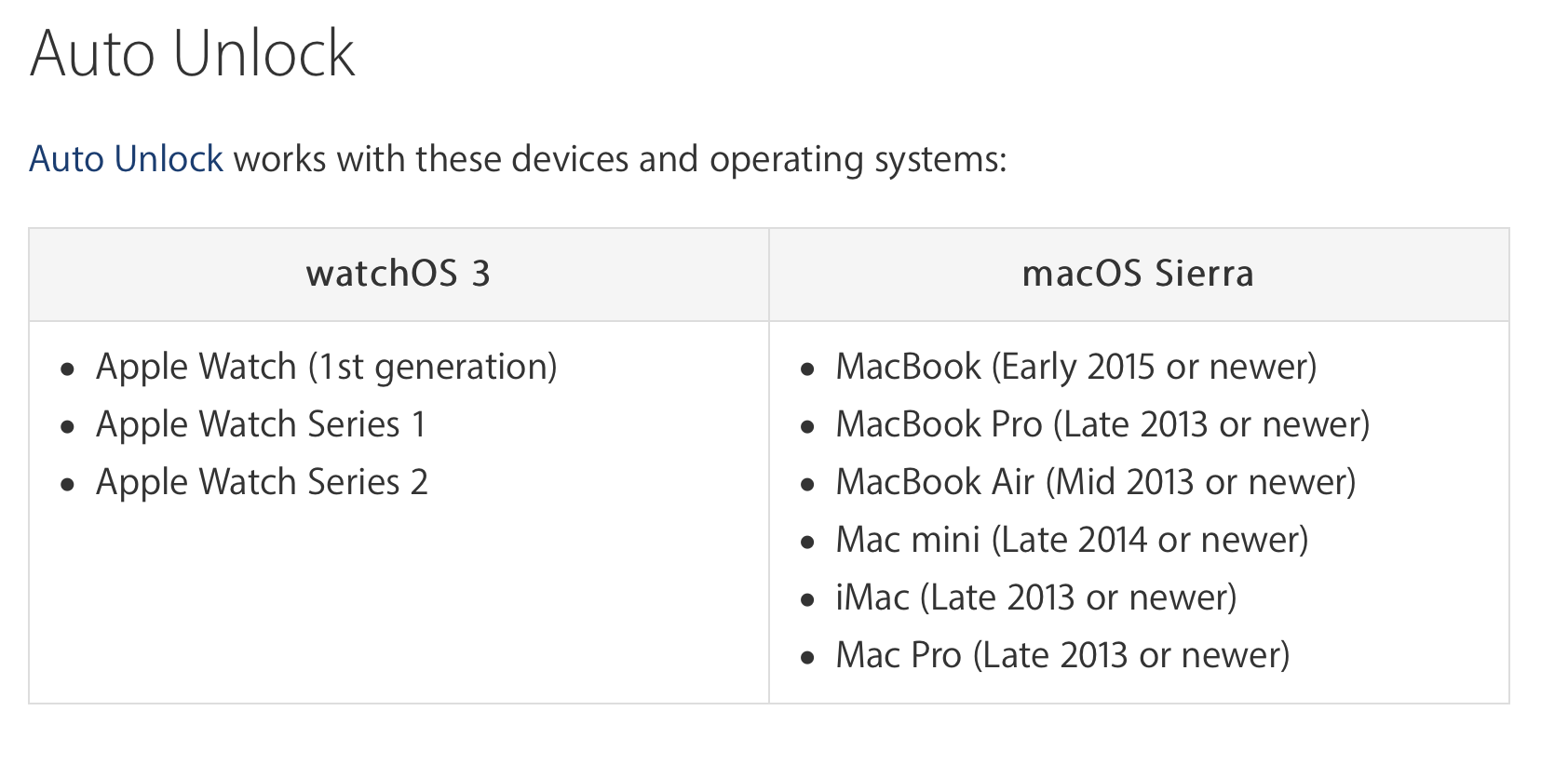This screenshot has width=1568, height=778.
Task: Click the bullet before Mac mini
Action: click(807, 543)
